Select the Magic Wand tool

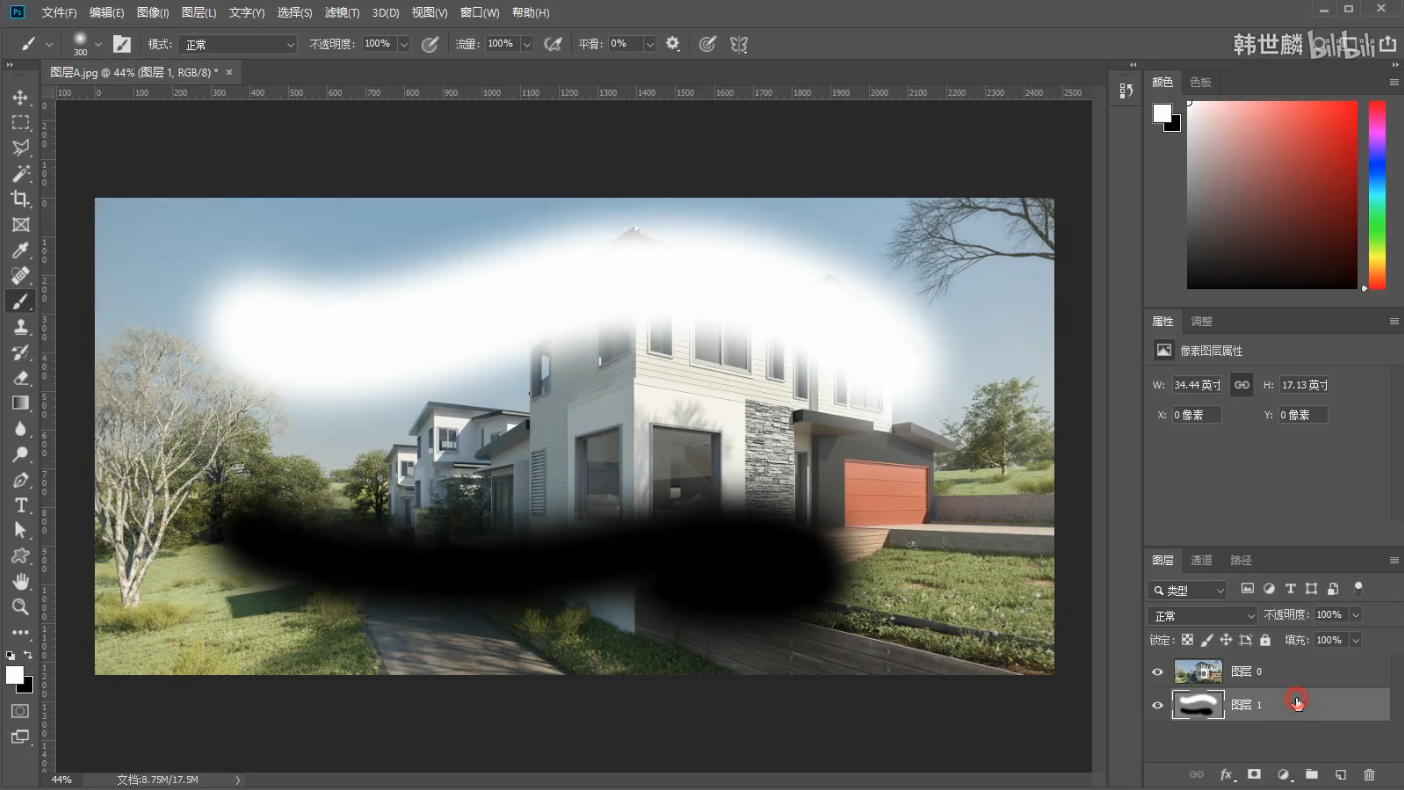(20, 174)
